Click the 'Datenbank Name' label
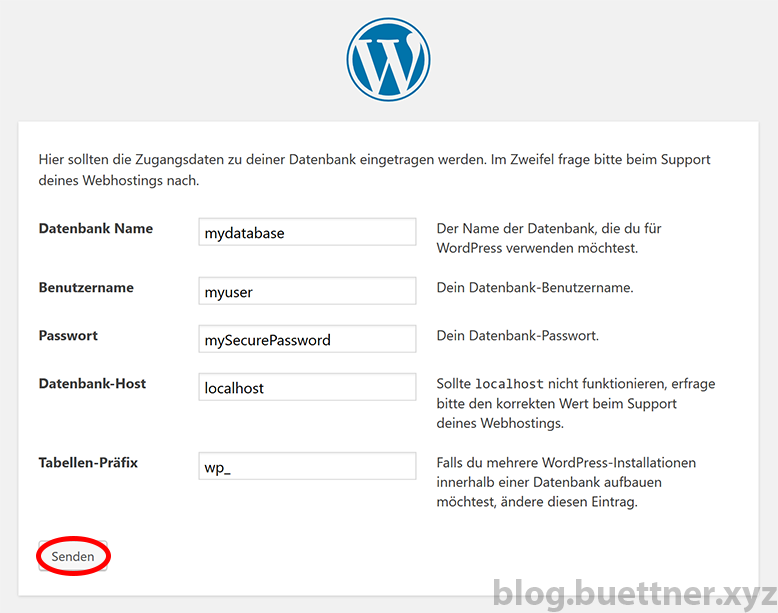 click(96, 228)
